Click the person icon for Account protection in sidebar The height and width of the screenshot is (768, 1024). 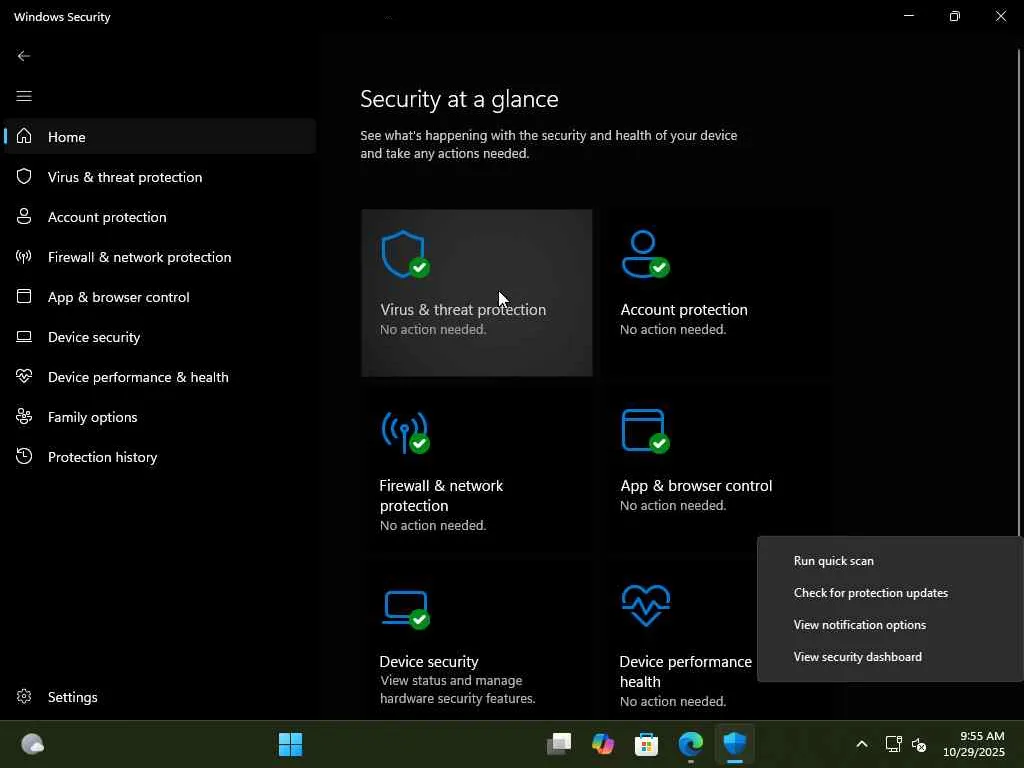24,216
